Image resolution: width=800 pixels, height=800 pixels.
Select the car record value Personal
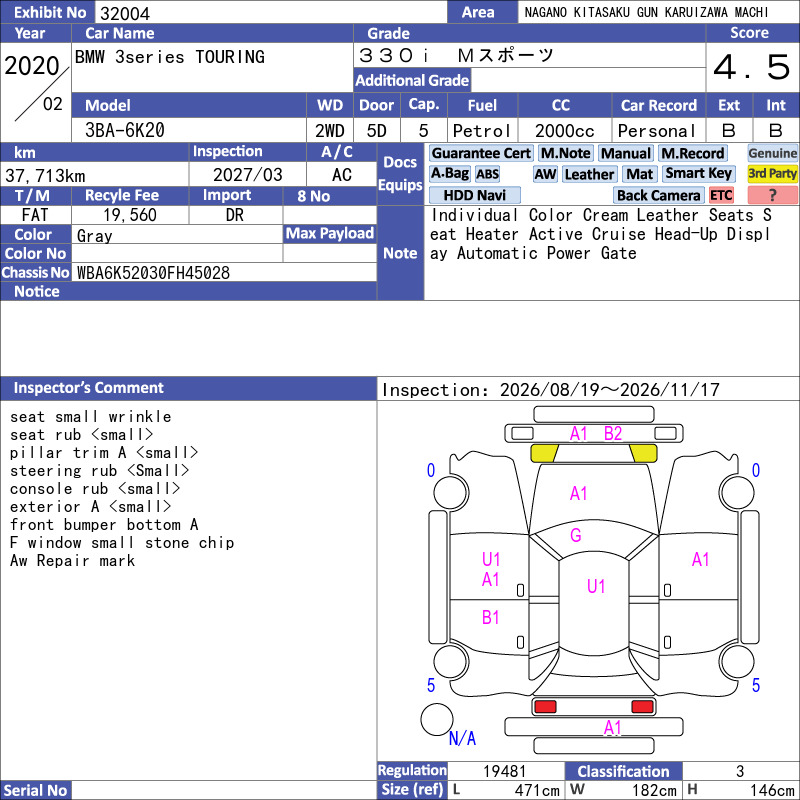(657, 131)
